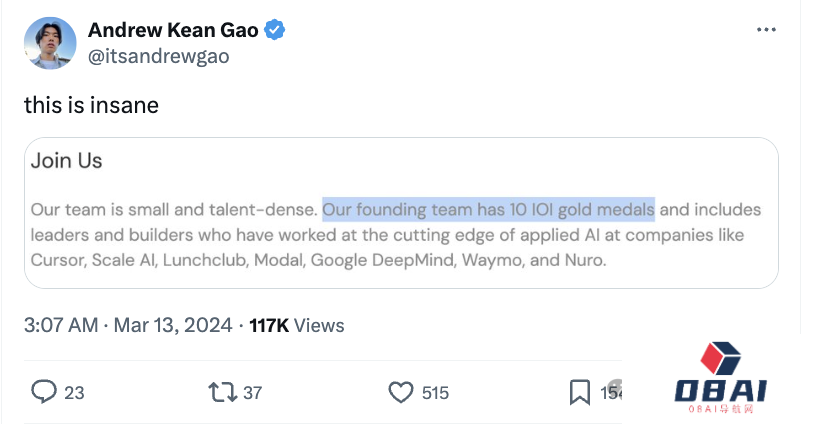The image size is (828, 424).
Task: Toggle the bookmark icon on the tweet
Action: click(x=579, y=392)
